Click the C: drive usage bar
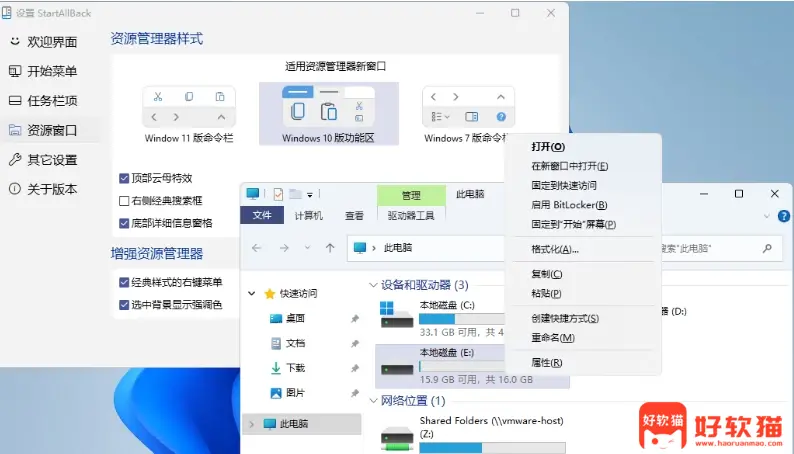 (x=462, y=319)
